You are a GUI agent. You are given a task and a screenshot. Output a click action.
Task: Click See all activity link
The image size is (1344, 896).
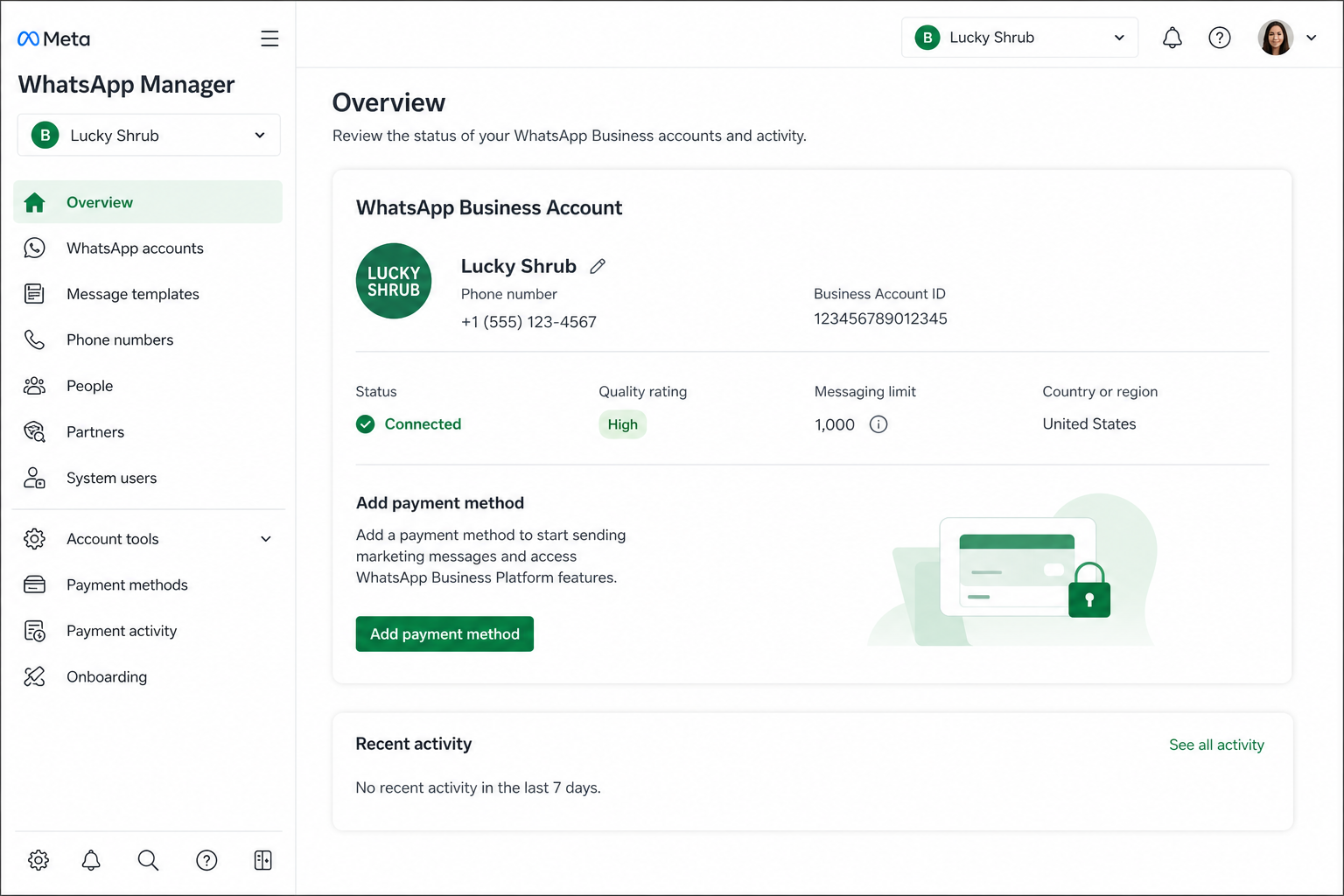pyautogui.click(x=1216, y=745)
